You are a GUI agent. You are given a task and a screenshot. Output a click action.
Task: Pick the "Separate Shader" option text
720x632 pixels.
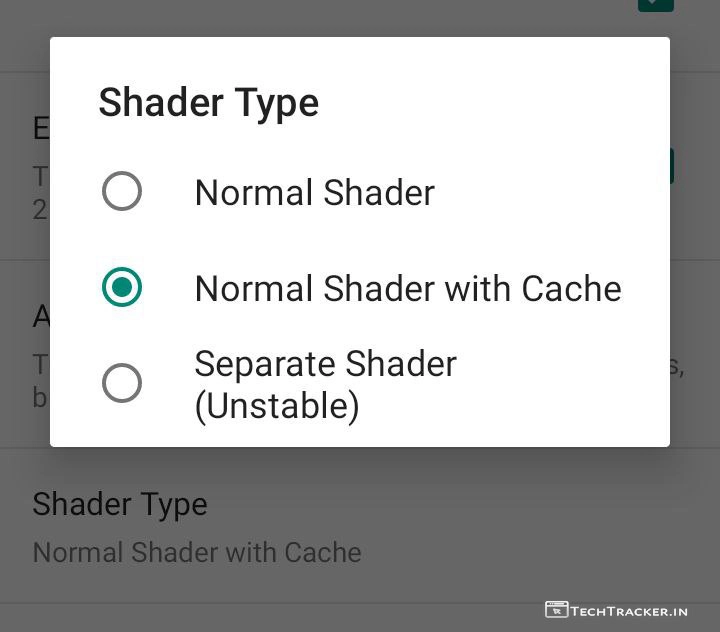tap(325, 364)
